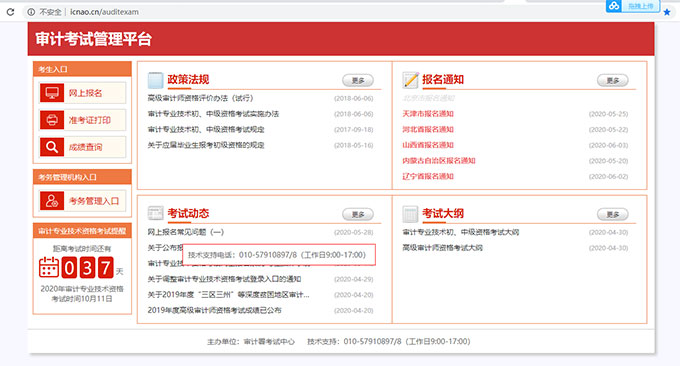Click the site info icon in address bar
This screenshot has width=680, height=366.
point(31,12)
